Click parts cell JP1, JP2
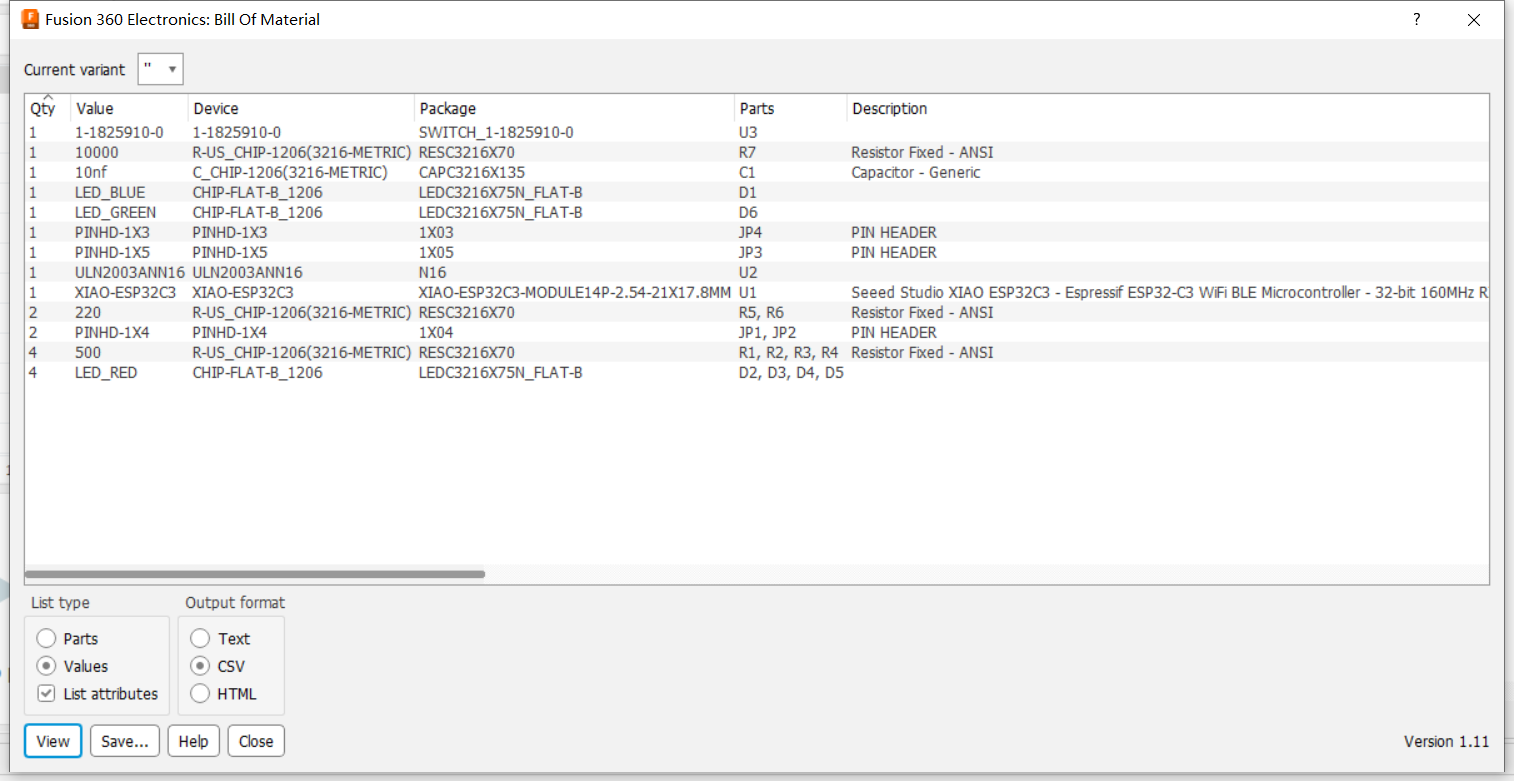This screenshot has width=1514, height=781. [x=767, y=332]
